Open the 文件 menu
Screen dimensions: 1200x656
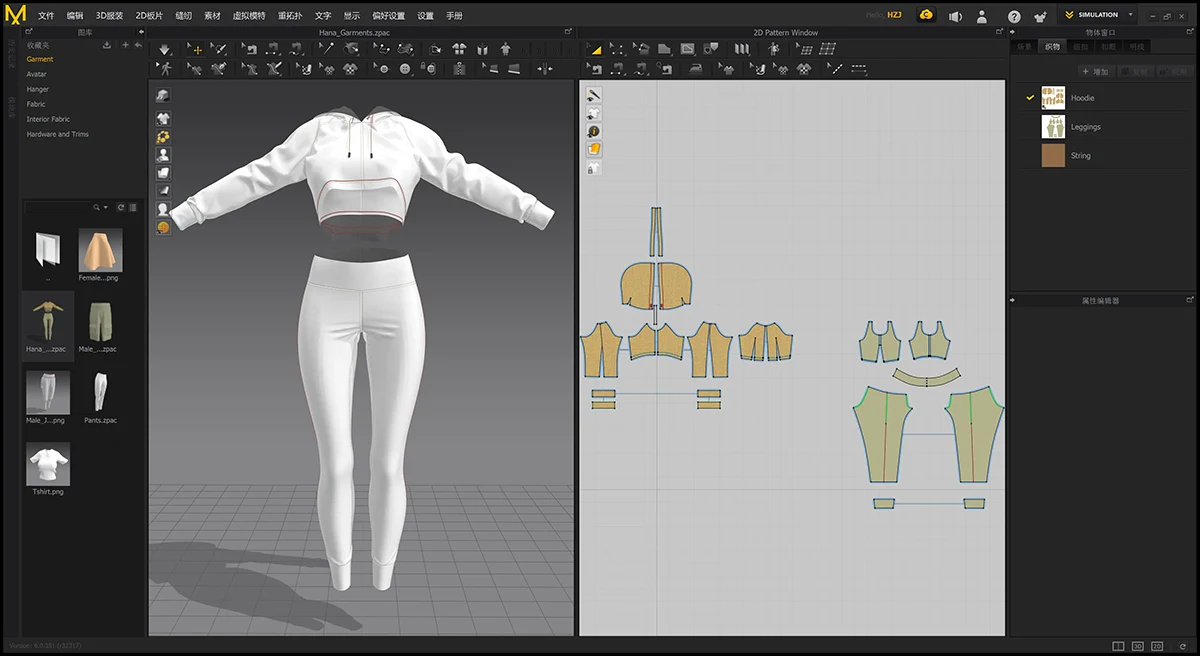coord(46,16)
